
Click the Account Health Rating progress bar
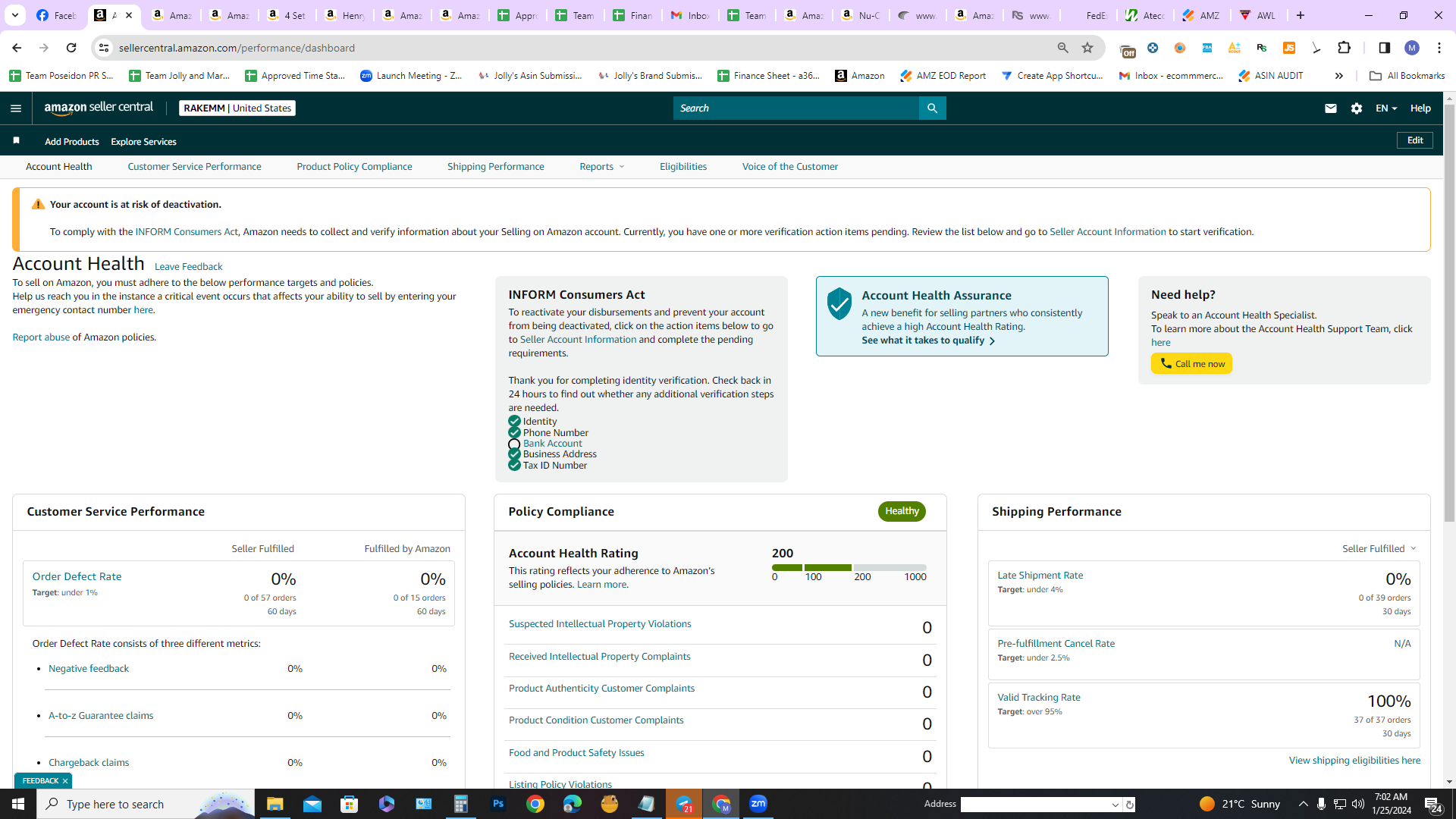click(849, 567)
